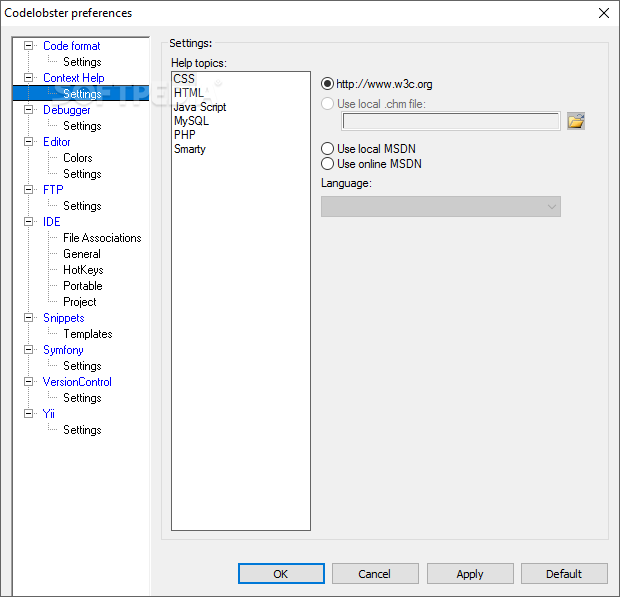Click the browse folder icon for the chm file
Image resolution: width=620 pixels, height=597 pixels.
pos(576,121)
